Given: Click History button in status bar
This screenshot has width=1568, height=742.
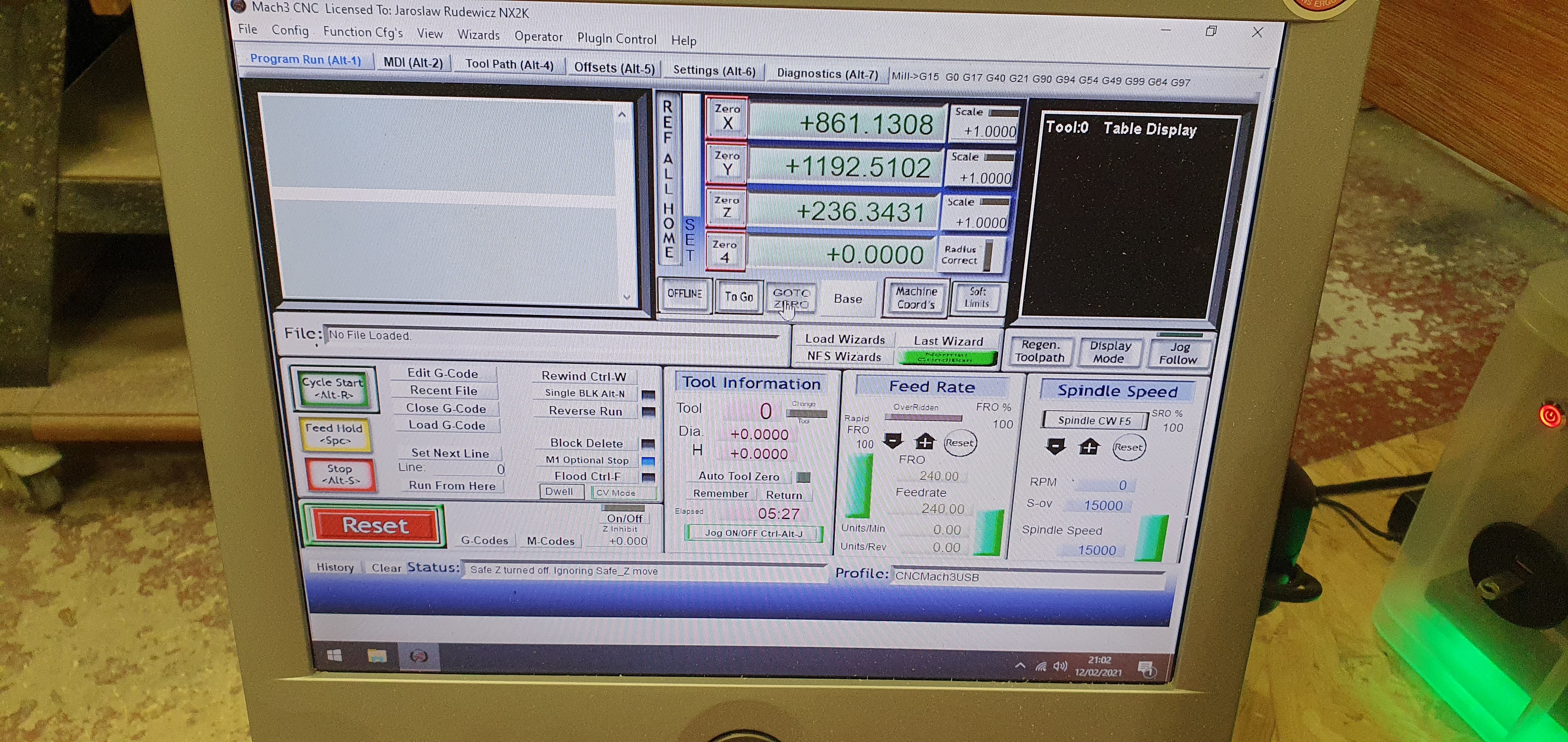Looking at the screenshot, I should click(335, 567).
